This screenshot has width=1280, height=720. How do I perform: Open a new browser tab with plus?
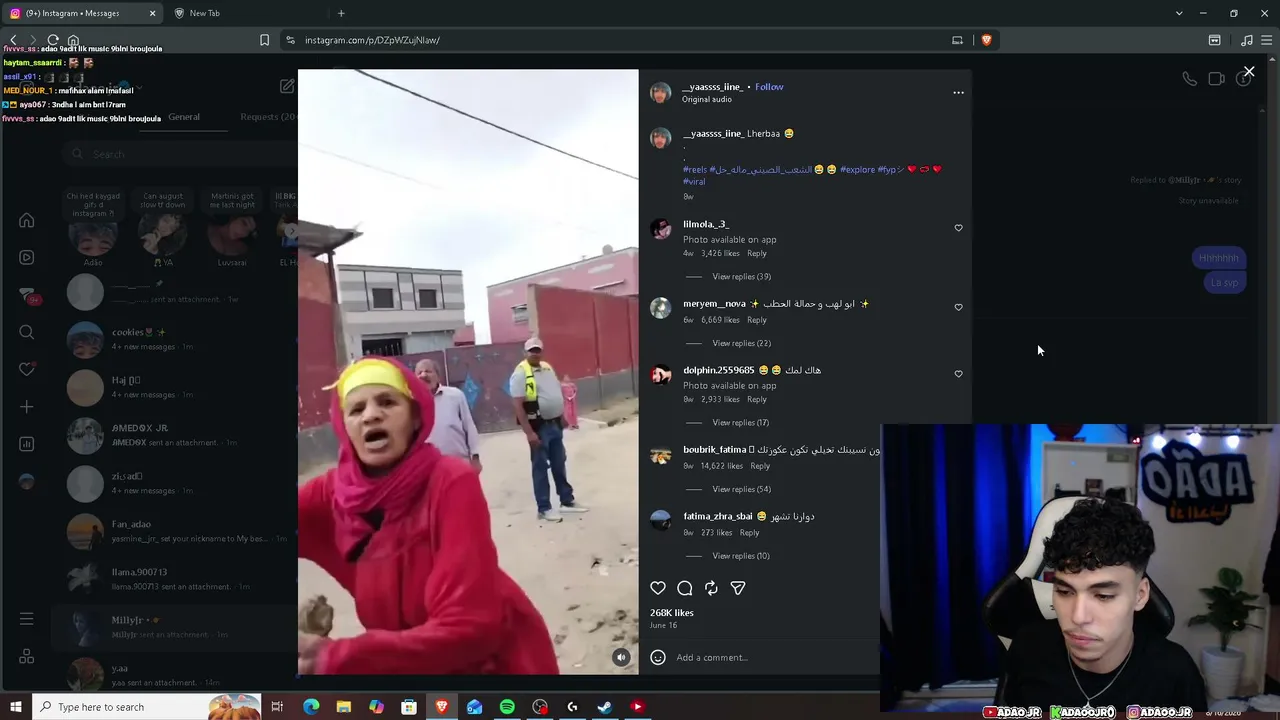pos(341,13)
